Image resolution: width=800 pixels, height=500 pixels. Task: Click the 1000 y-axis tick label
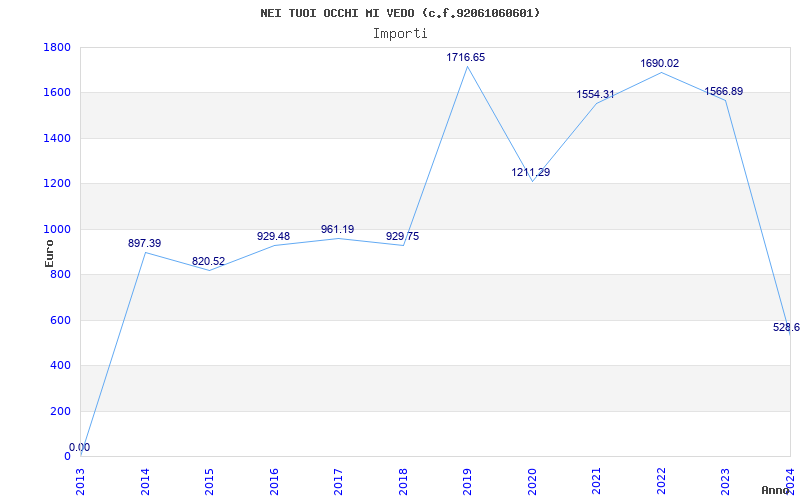pyautogui.click(x=57, y=229)
